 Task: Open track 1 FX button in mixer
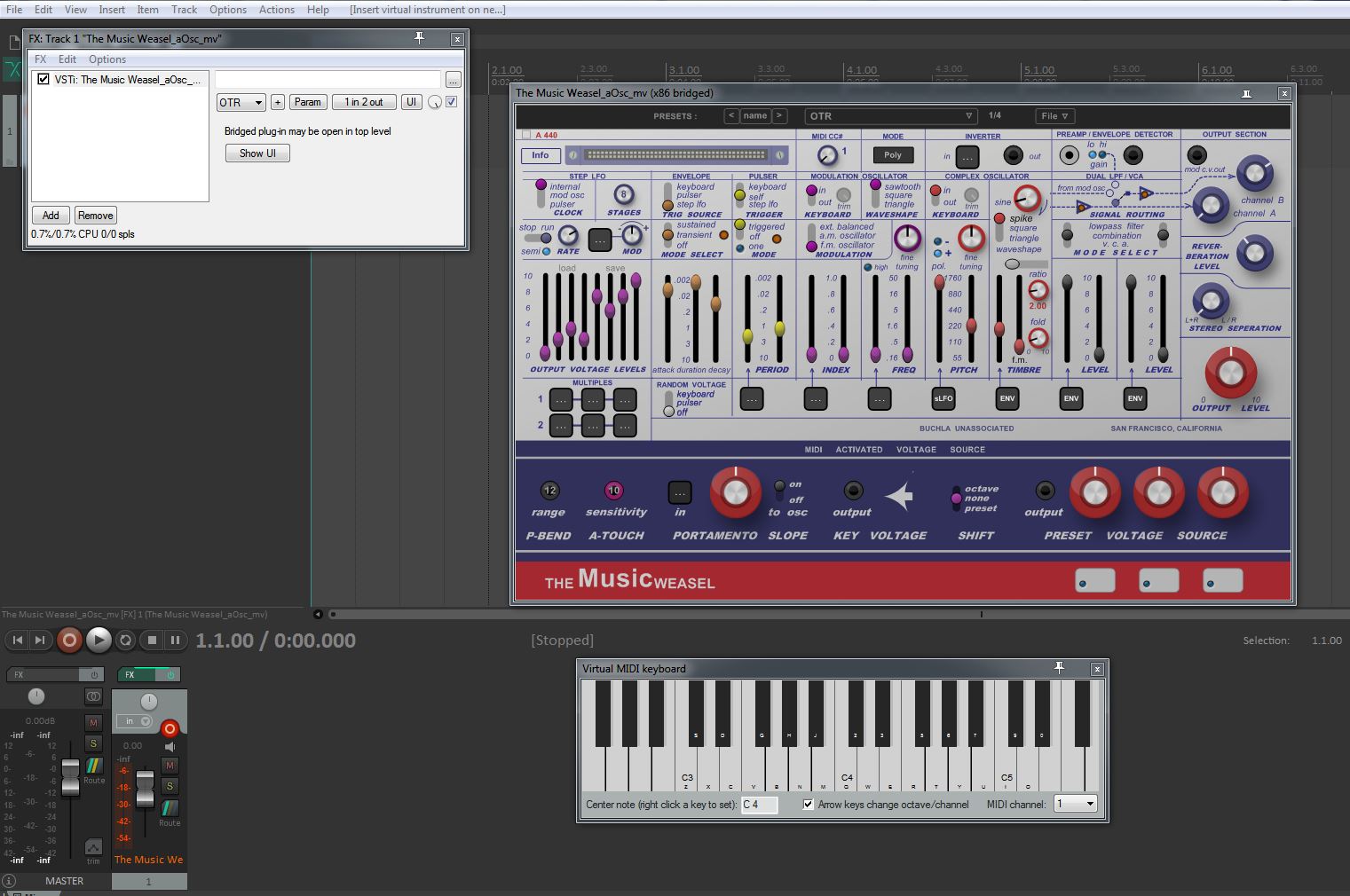pos(130,675)
